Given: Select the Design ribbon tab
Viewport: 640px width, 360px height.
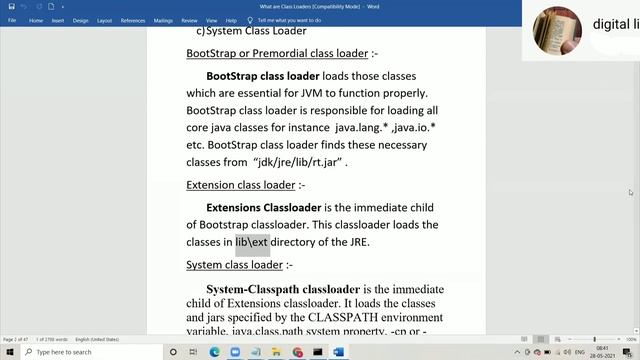Looking at the screenshot, I should click(x=80, y=20).
